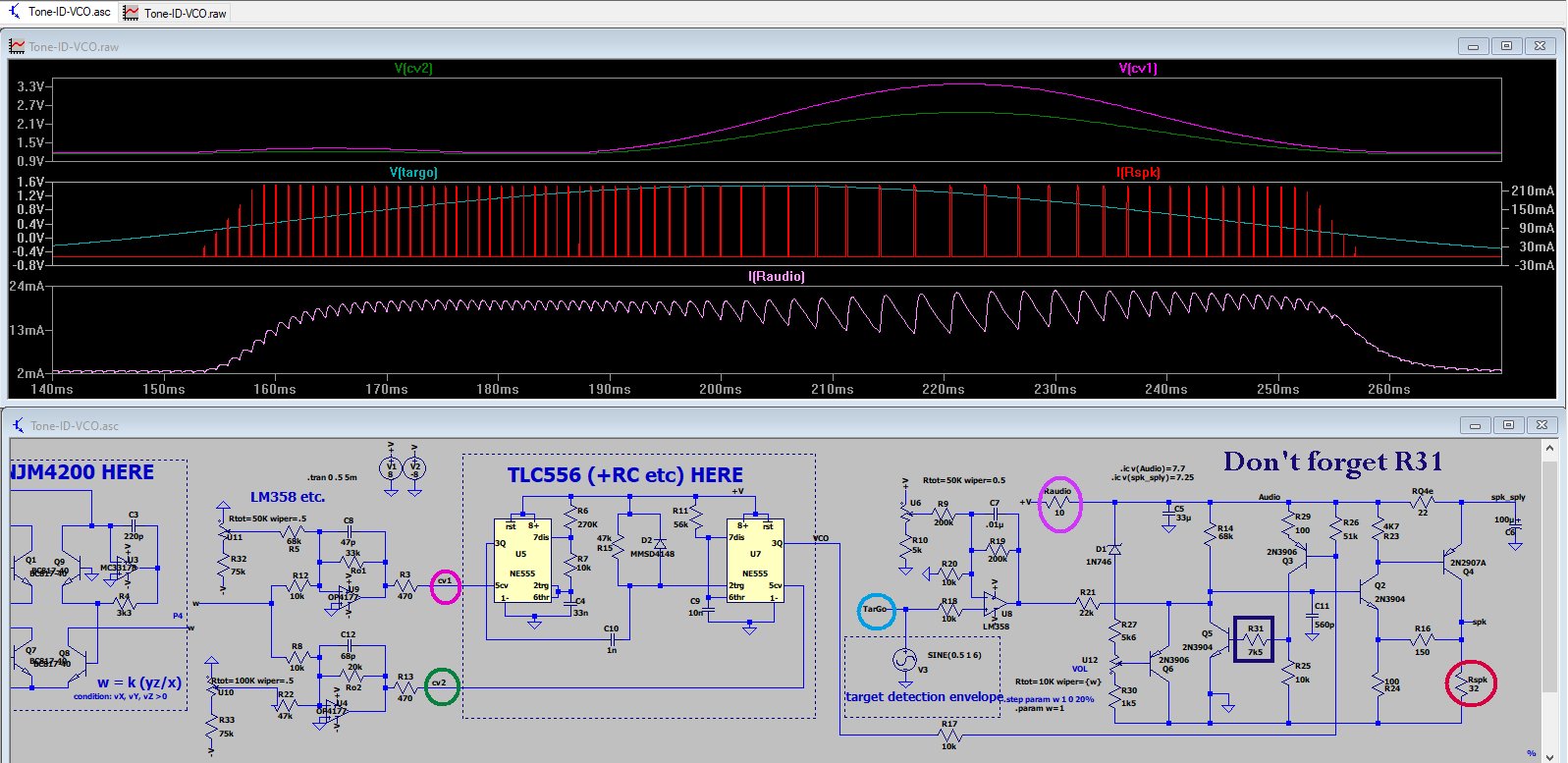Select the TarGo net label circled in blue

(x=876, y=610)
